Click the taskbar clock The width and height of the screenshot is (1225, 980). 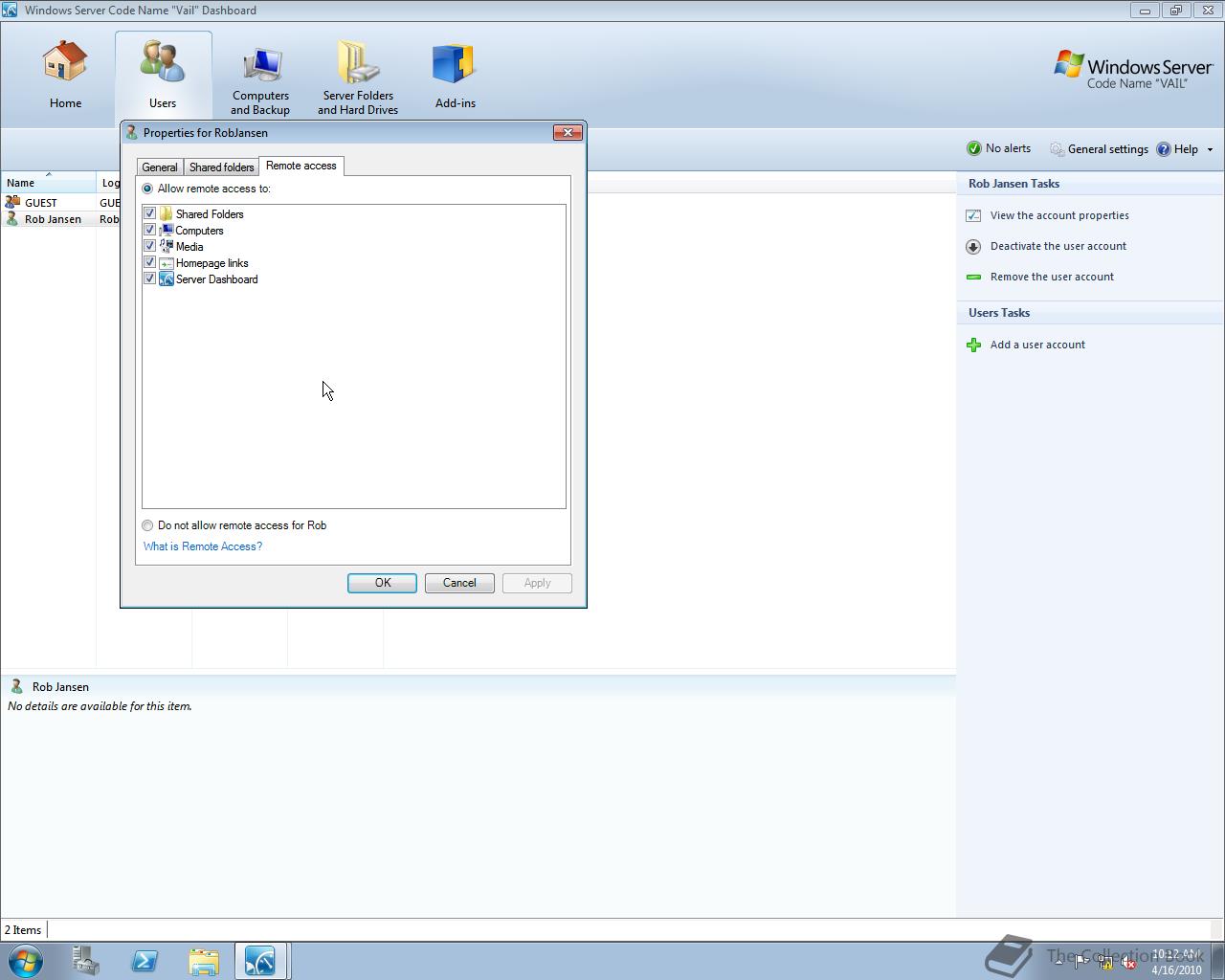pyautogui.click(x=1176, y=962)
